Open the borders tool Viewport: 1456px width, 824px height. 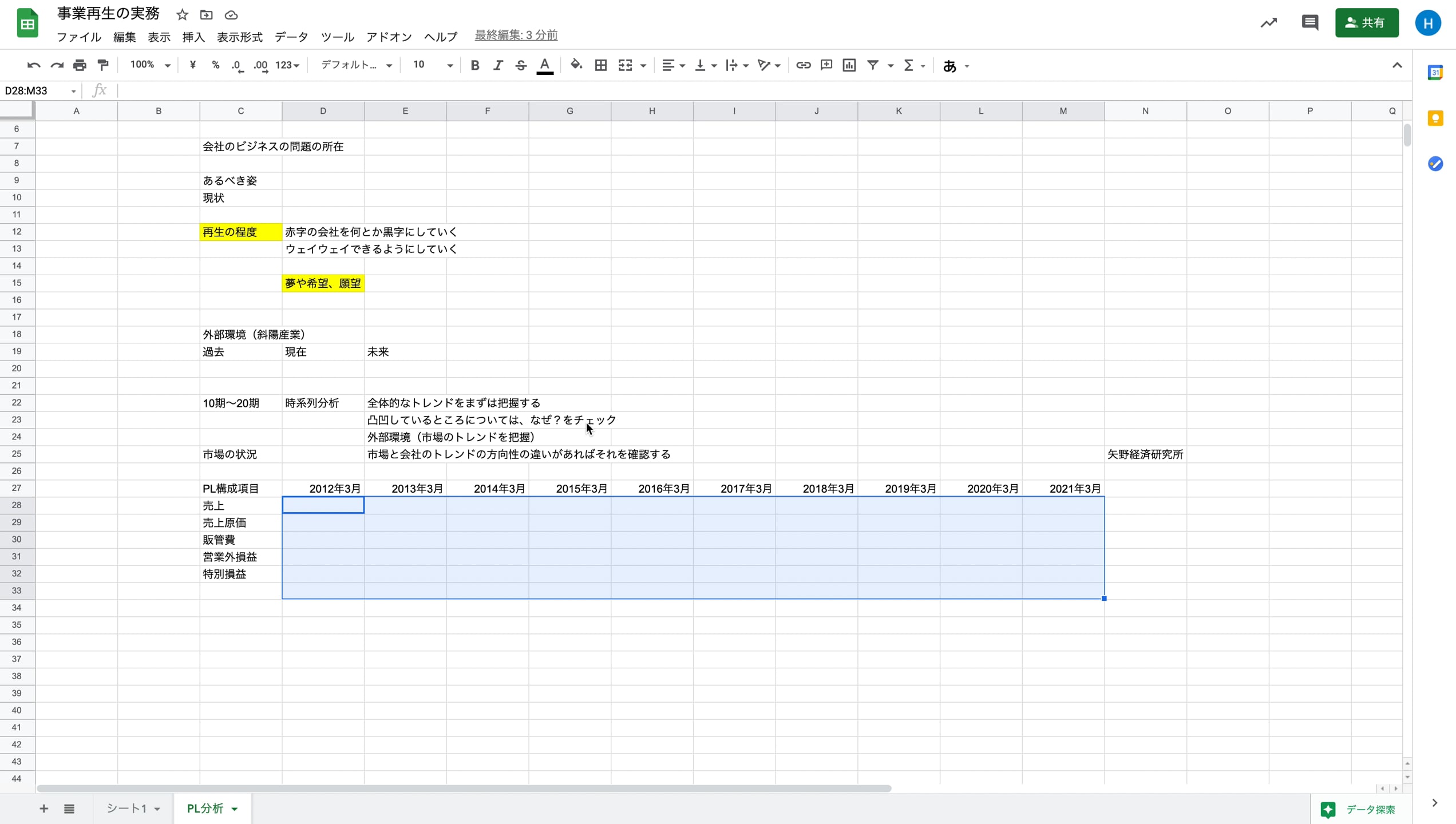pos(600,65)
